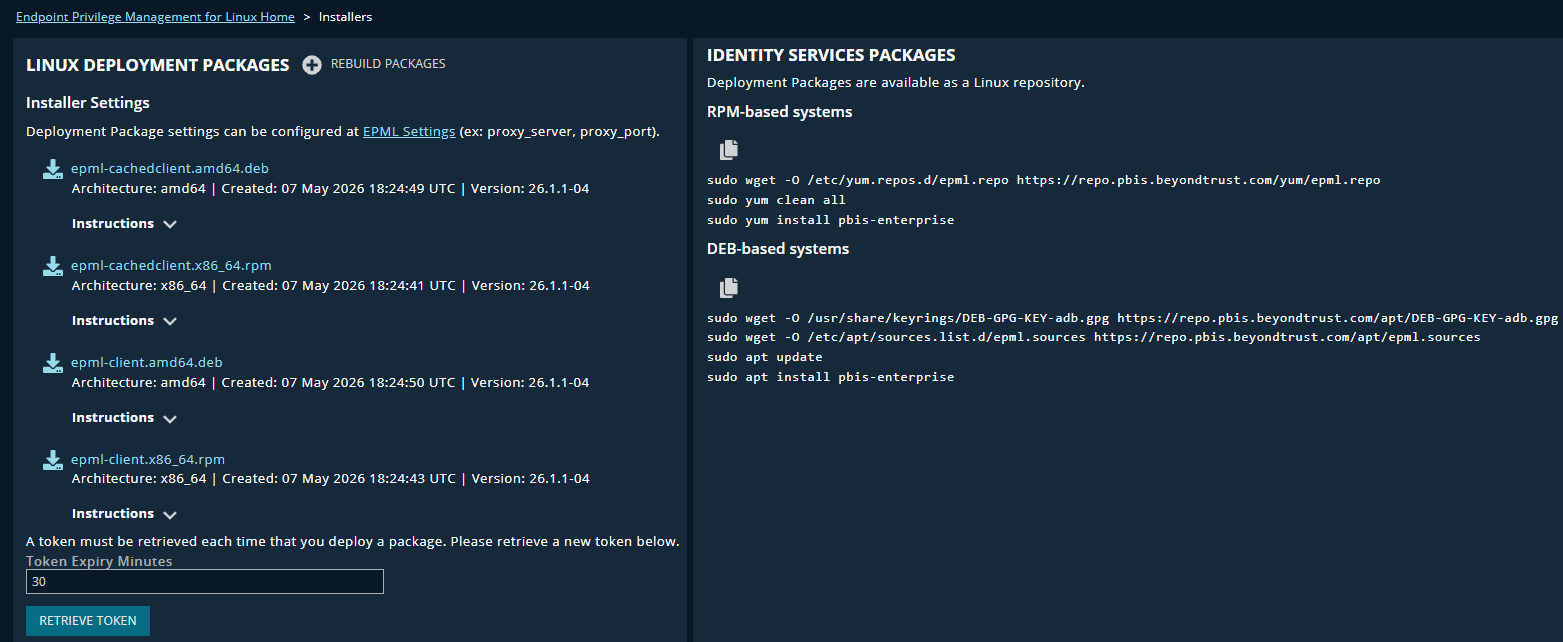Expand Instructions under epml-cachedclient.x86_64.rpm
This screenshot has height=642, width=1563.
point(124,321)
